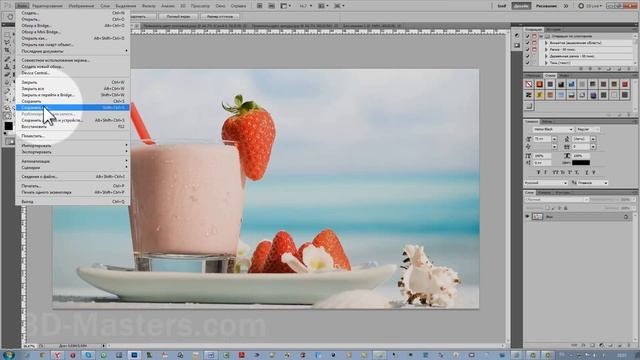
Task: Select the Rectangular Marquee tool
Action: click(7, 35)
